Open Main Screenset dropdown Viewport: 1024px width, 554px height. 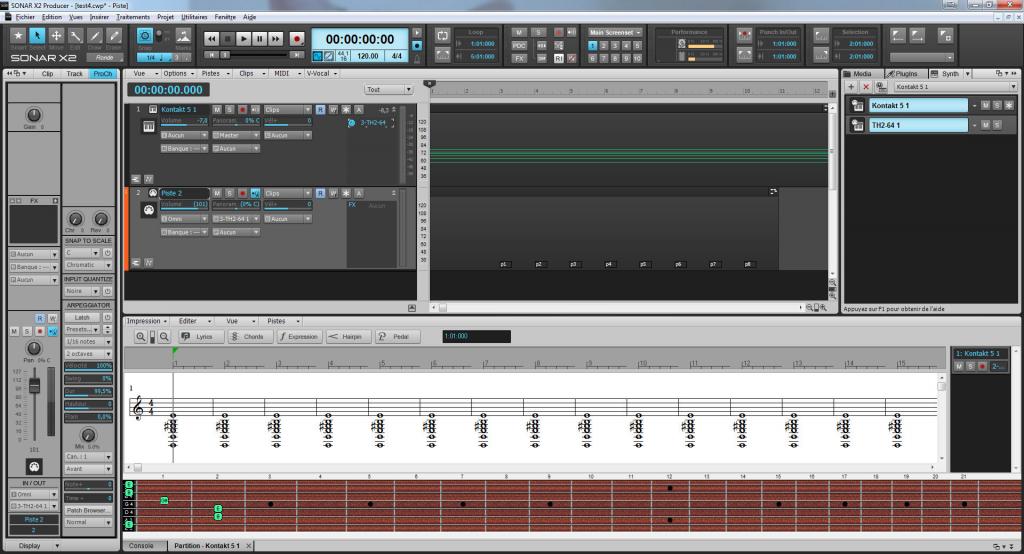(615, 33)
